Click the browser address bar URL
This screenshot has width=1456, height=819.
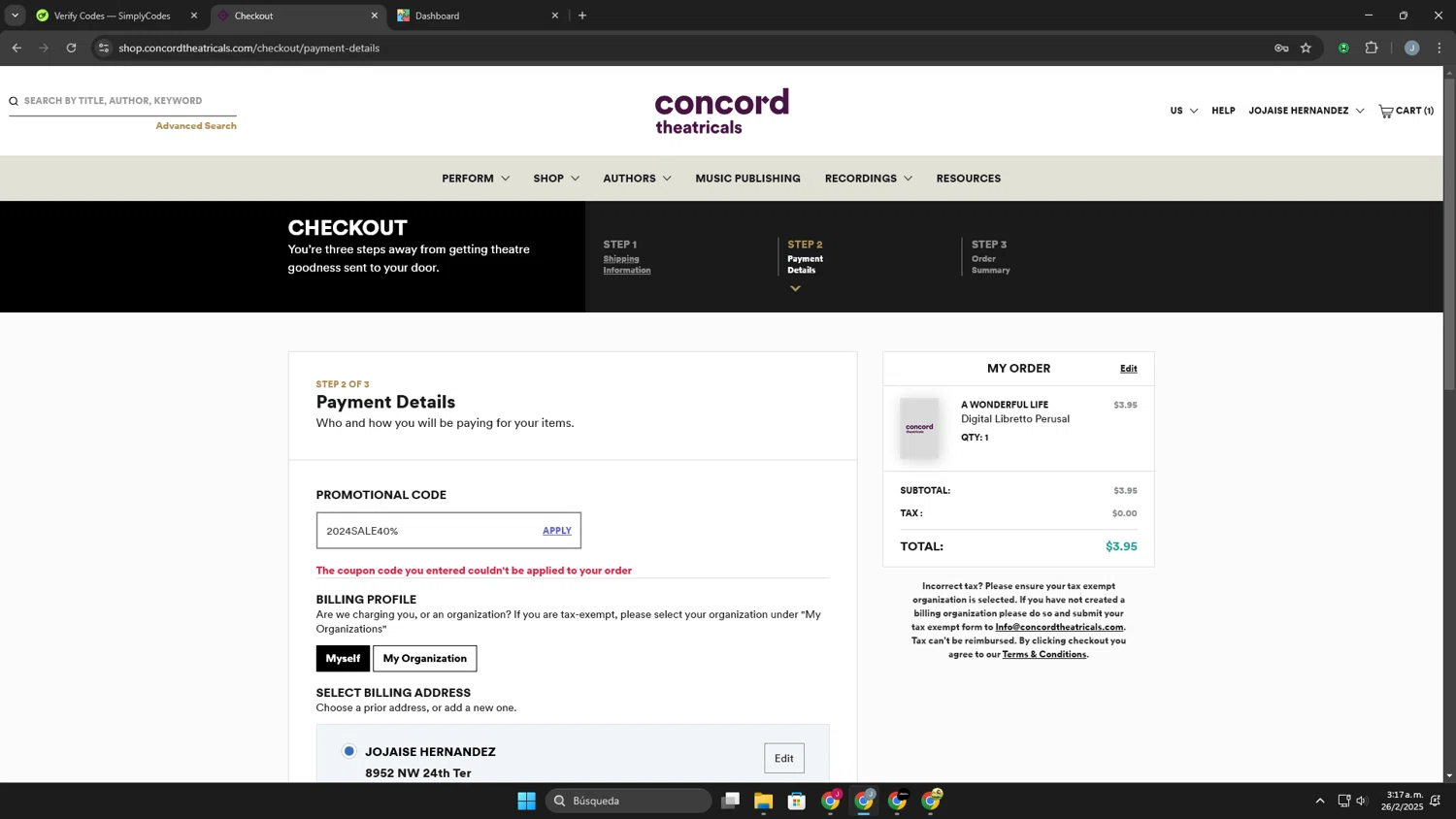248,48
